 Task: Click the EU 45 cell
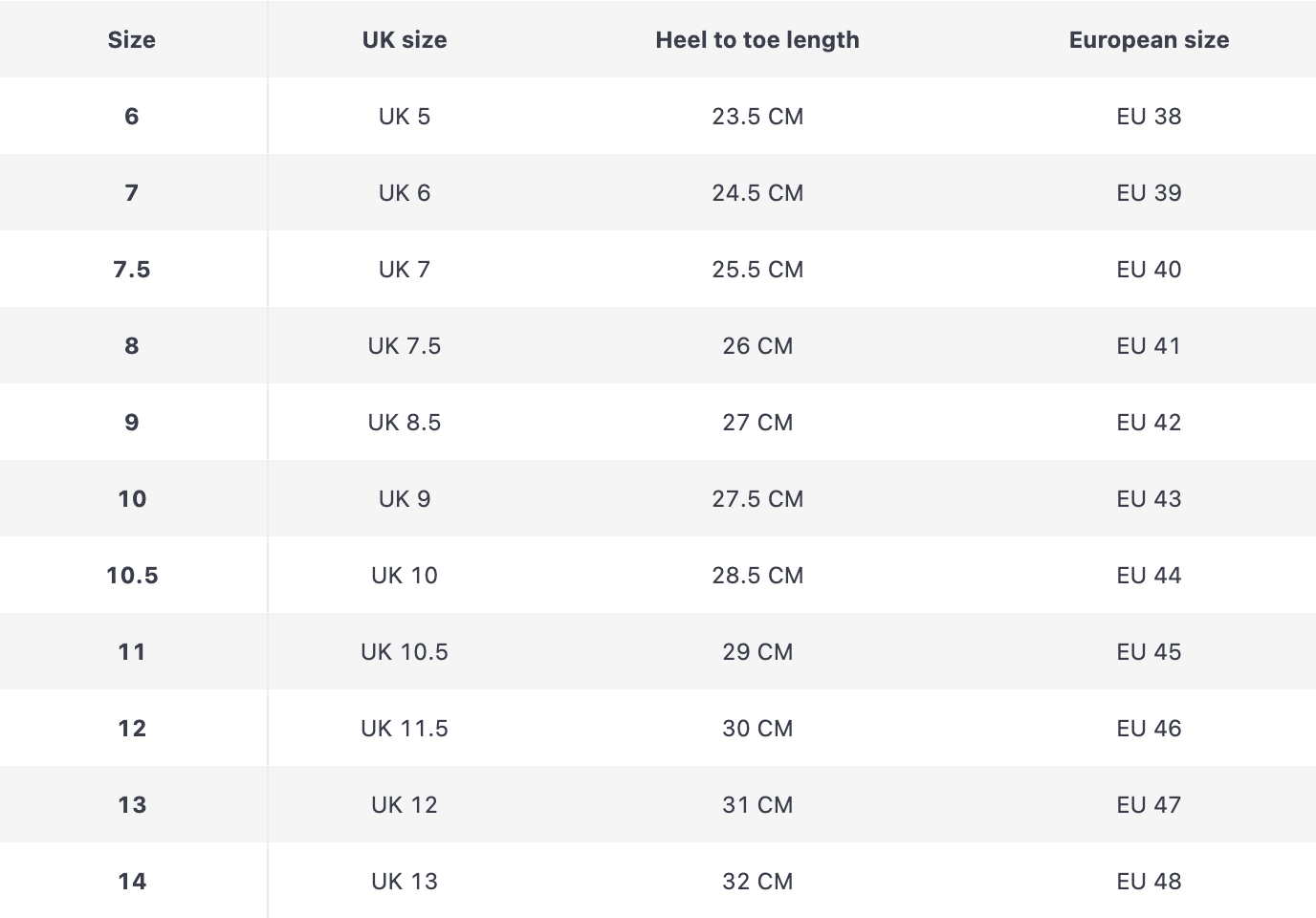[1149, 651]
